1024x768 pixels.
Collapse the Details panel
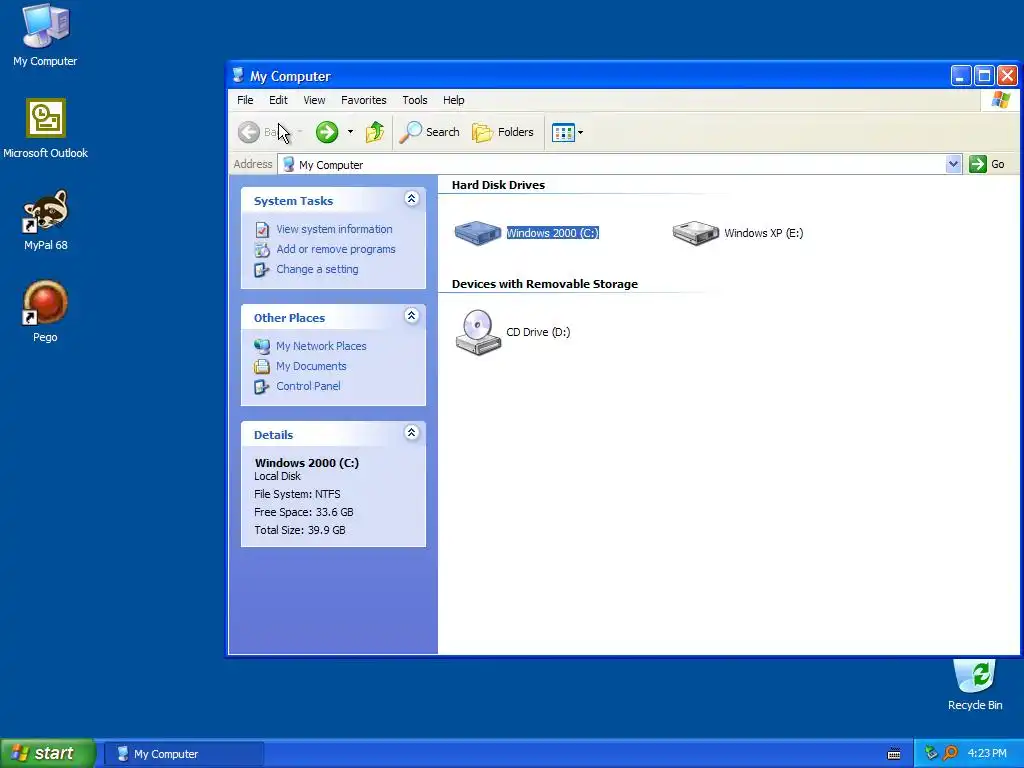[411, 432]
